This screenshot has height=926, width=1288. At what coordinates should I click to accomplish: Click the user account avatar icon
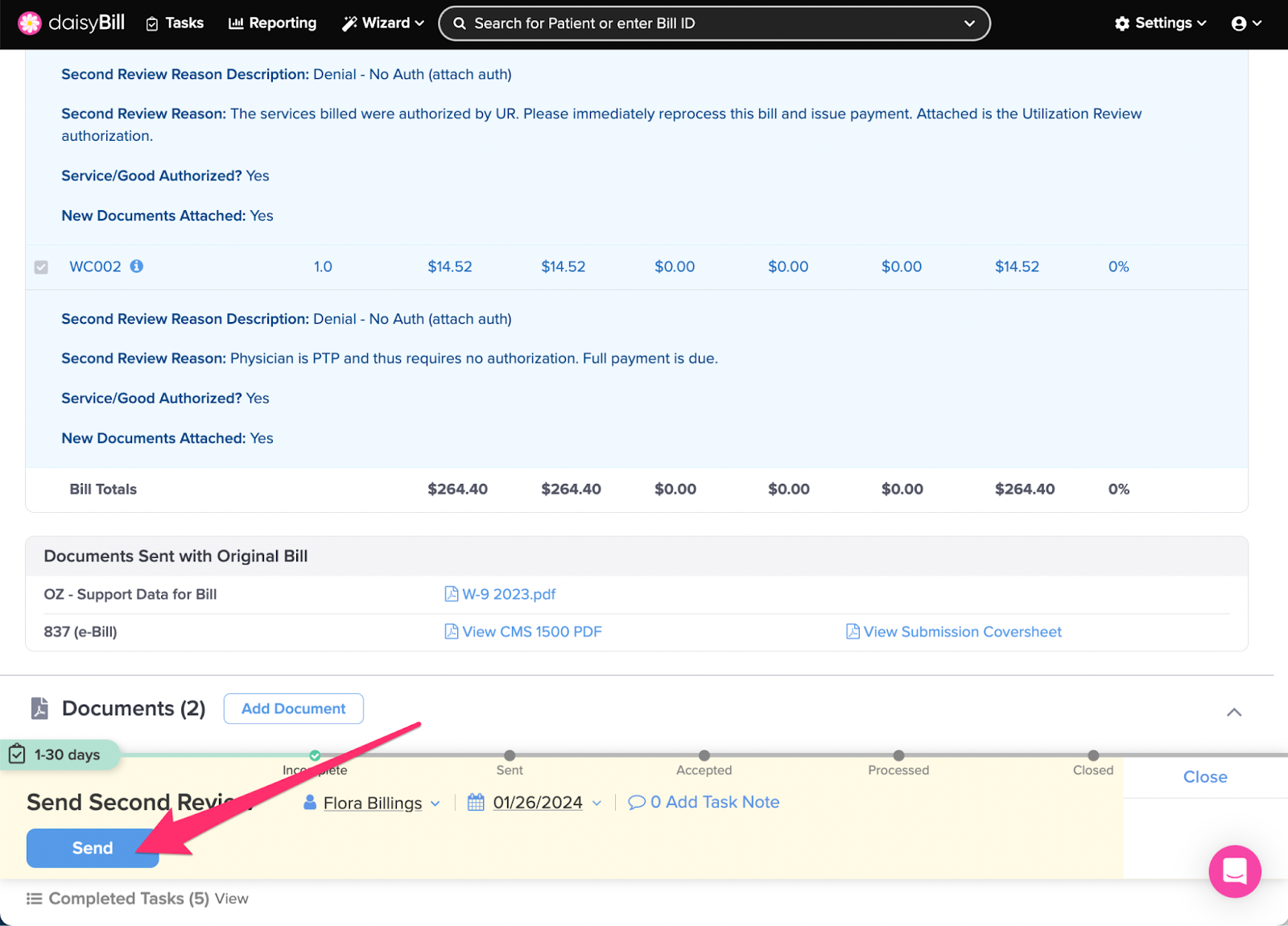pyautogui.click(x=1239, y=23)
